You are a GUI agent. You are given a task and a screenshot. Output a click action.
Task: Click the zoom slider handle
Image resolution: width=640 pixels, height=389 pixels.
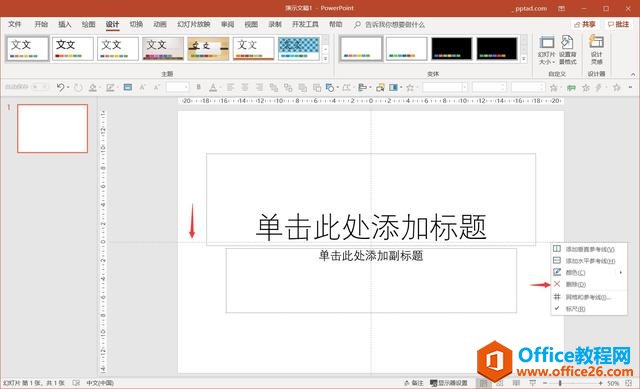click(560, 383)
